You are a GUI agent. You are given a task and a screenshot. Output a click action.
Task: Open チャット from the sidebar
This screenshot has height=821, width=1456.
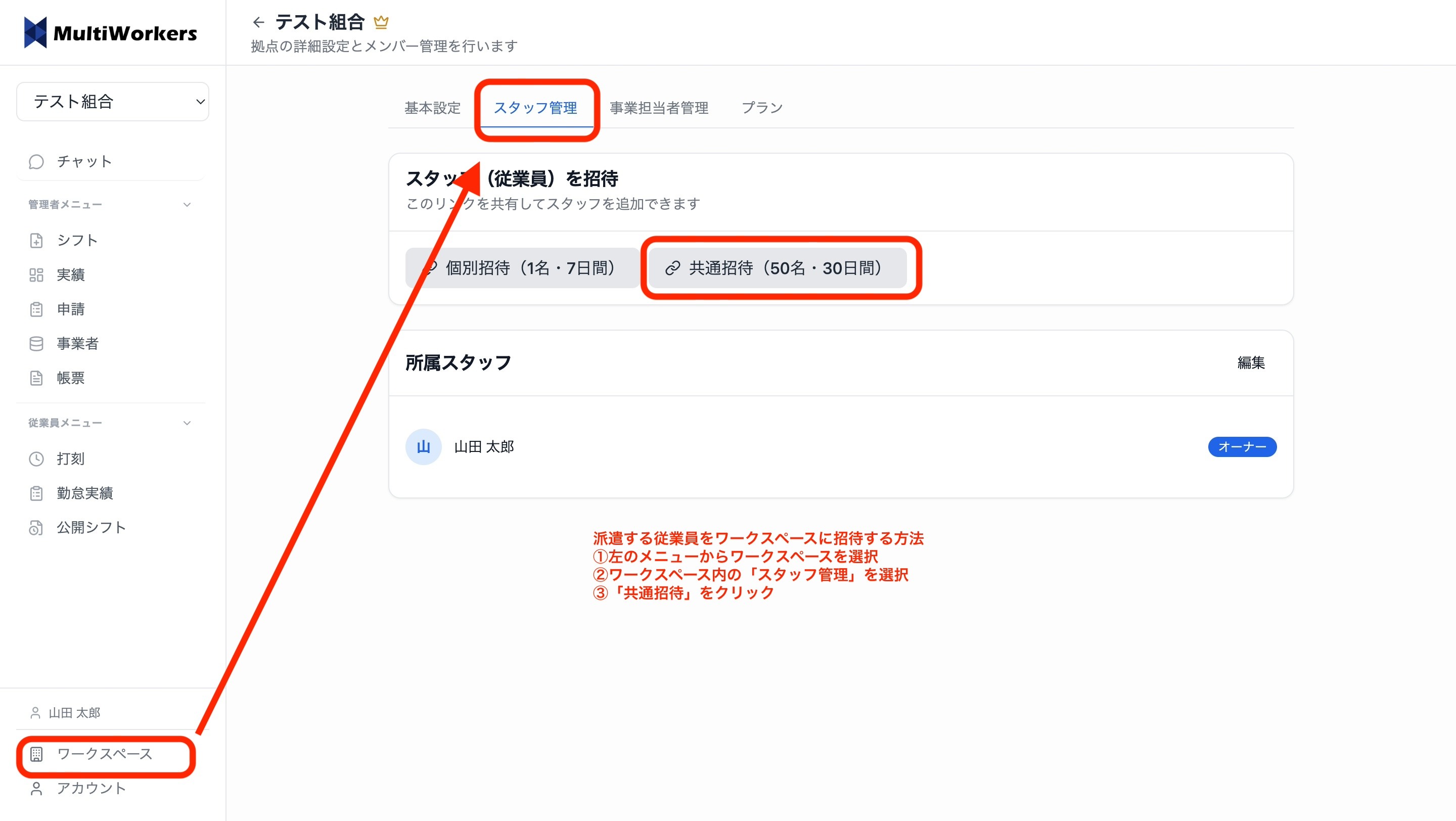[110, 162]
